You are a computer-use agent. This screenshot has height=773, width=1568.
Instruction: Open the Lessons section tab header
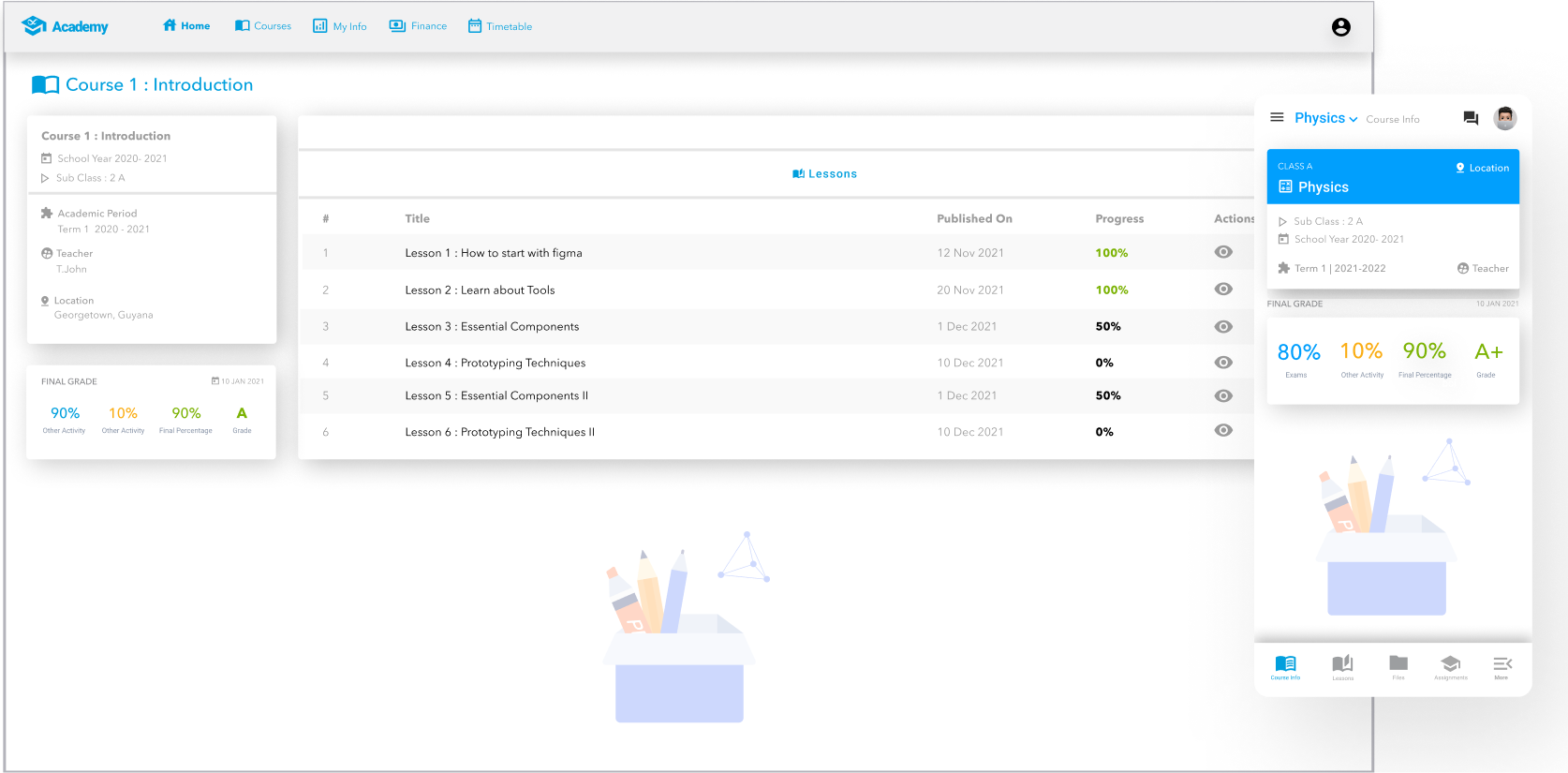coord(824,173)
